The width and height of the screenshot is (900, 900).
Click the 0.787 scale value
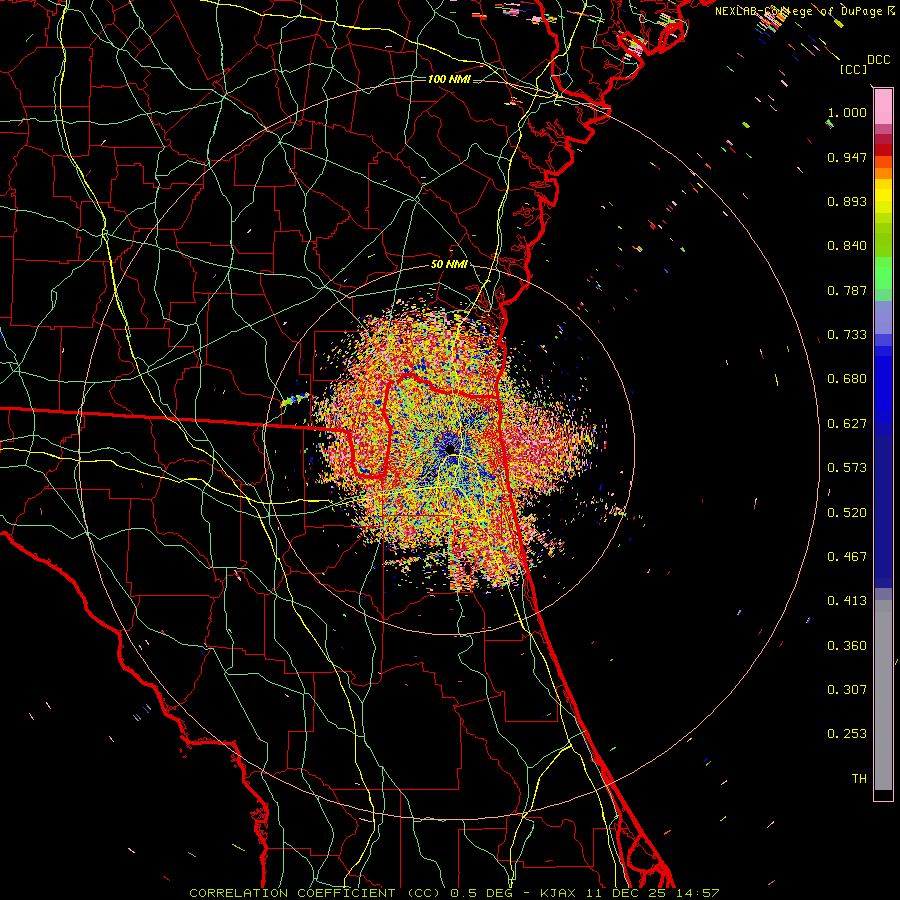point(847,290)
